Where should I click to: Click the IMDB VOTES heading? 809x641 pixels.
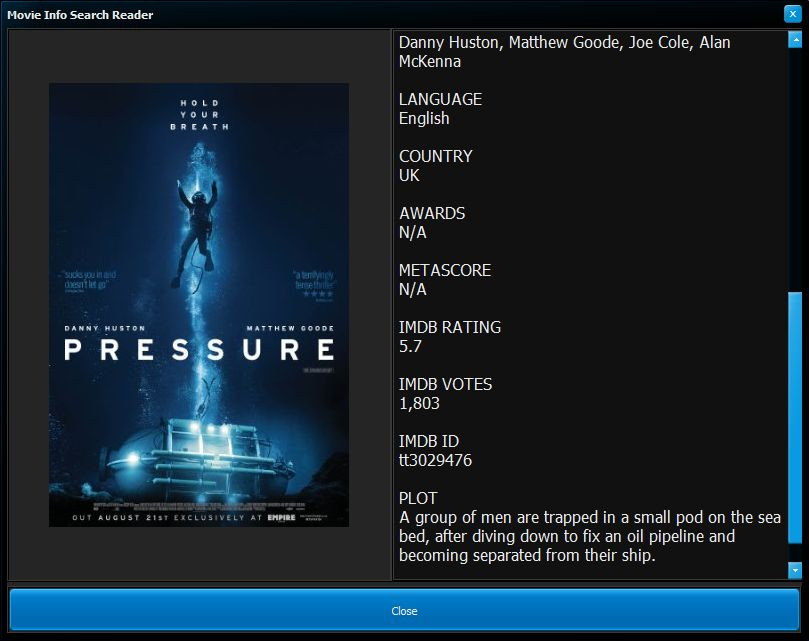(445, 384)
